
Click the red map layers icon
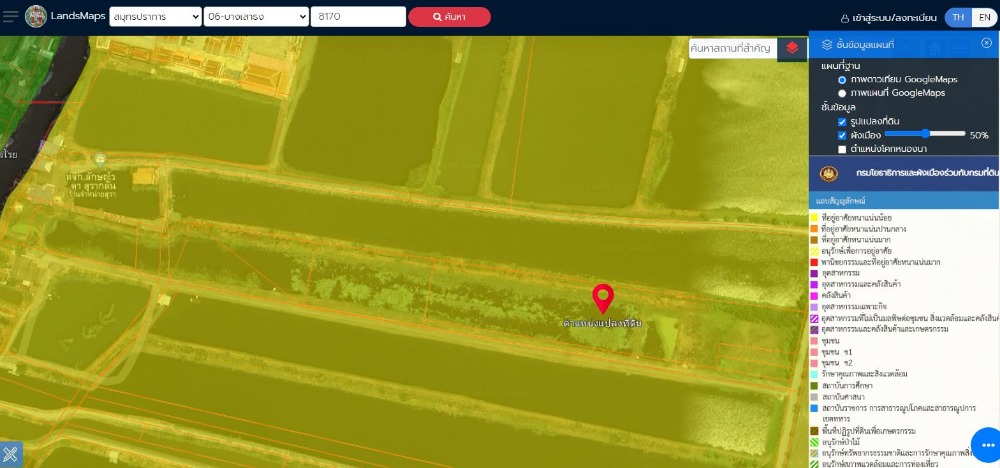tap(792, 48)
